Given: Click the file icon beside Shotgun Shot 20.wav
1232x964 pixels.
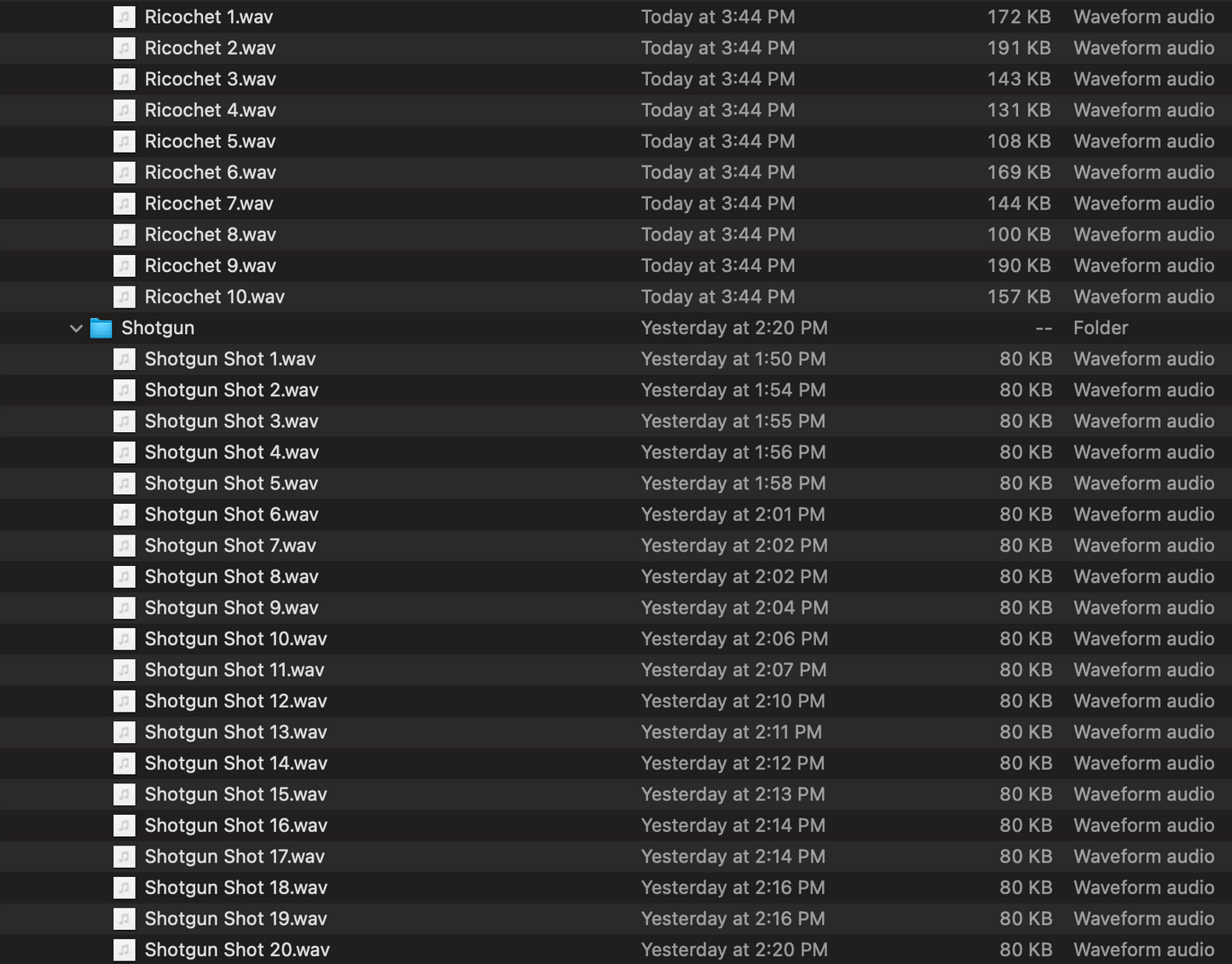Looking at the screenshot, I should [x=124, y=950].
